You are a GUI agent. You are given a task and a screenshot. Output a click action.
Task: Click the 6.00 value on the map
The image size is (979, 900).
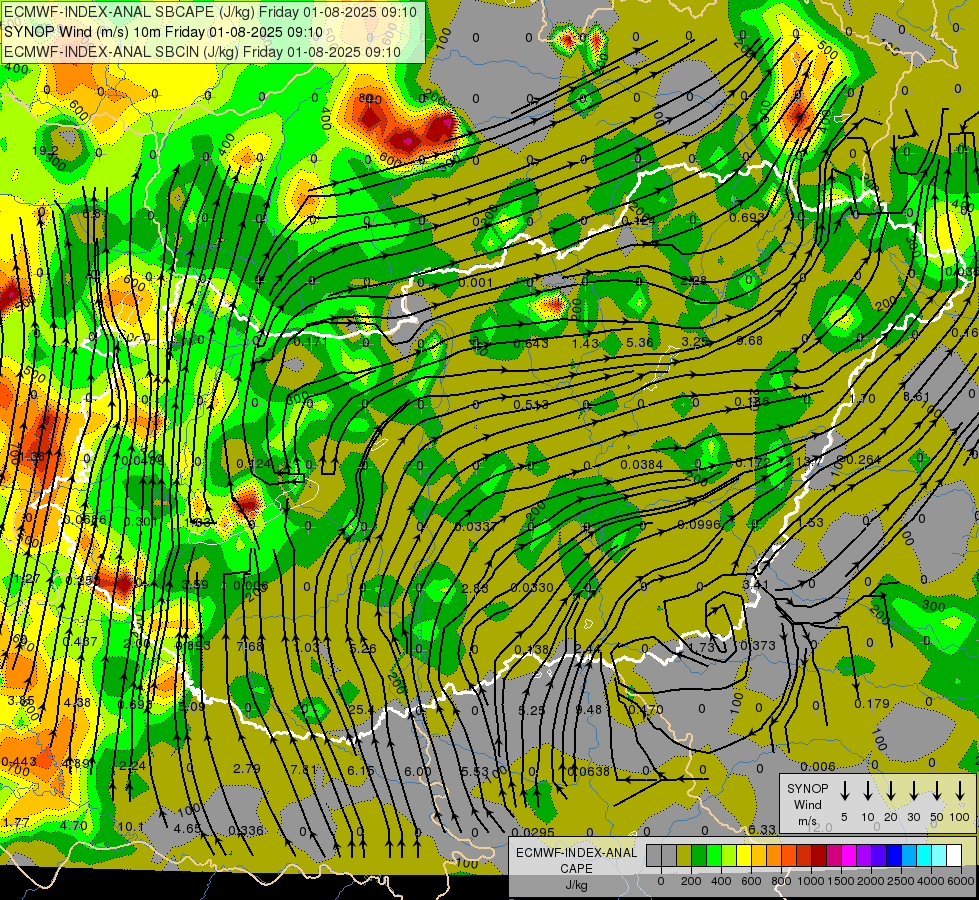click(x=417, y=771)
